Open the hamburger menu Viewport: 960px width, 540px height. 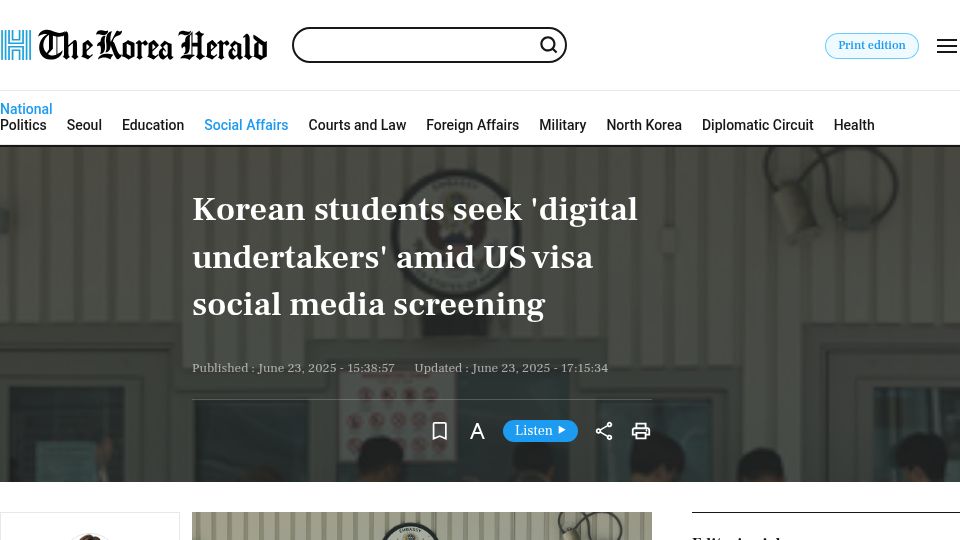click(x=947, y=46)
